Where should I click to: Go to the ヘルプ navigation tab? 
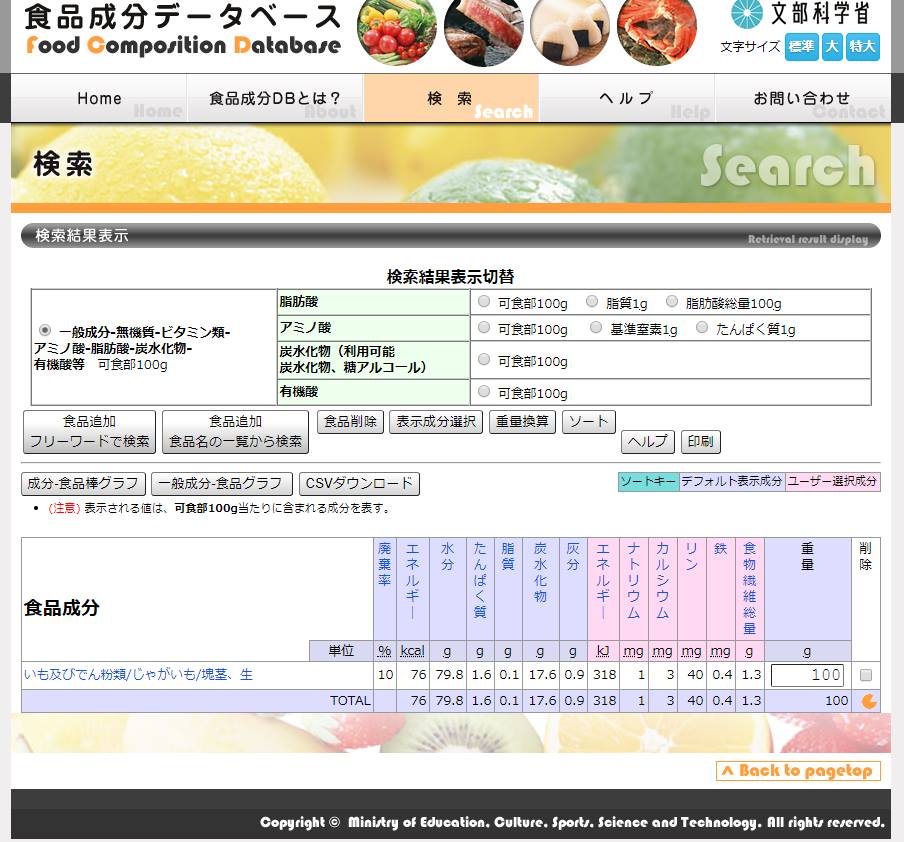[x=626, y=98]
